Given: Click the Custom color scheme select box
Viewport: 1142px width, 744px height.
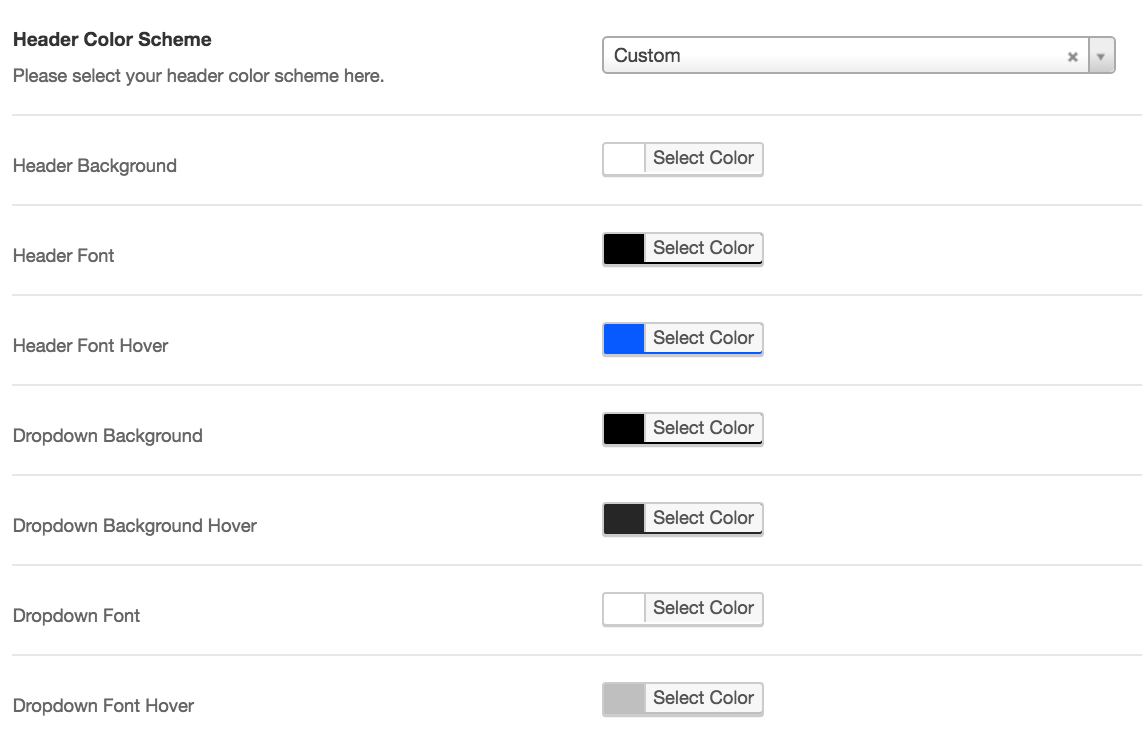Looking at the screenshot, I should [859, 55].
